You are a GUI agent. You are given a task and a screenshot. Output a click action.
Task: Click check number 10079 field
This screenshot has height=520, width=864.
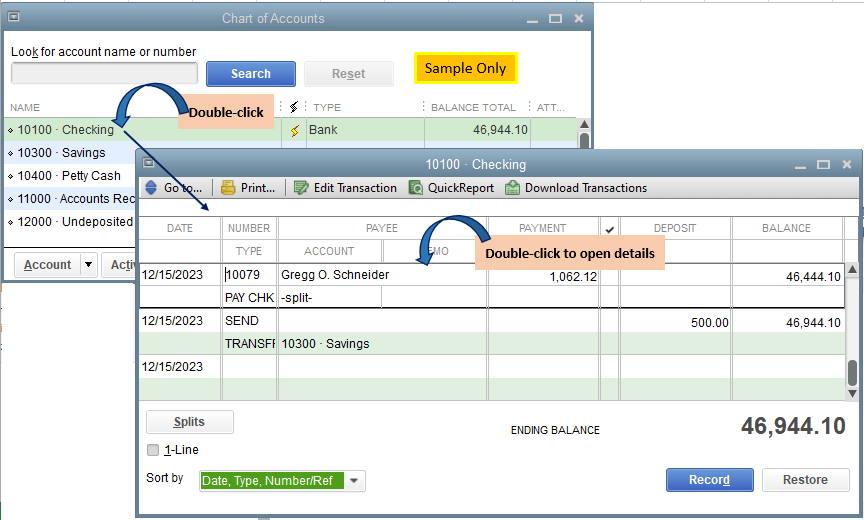(242, 275)
